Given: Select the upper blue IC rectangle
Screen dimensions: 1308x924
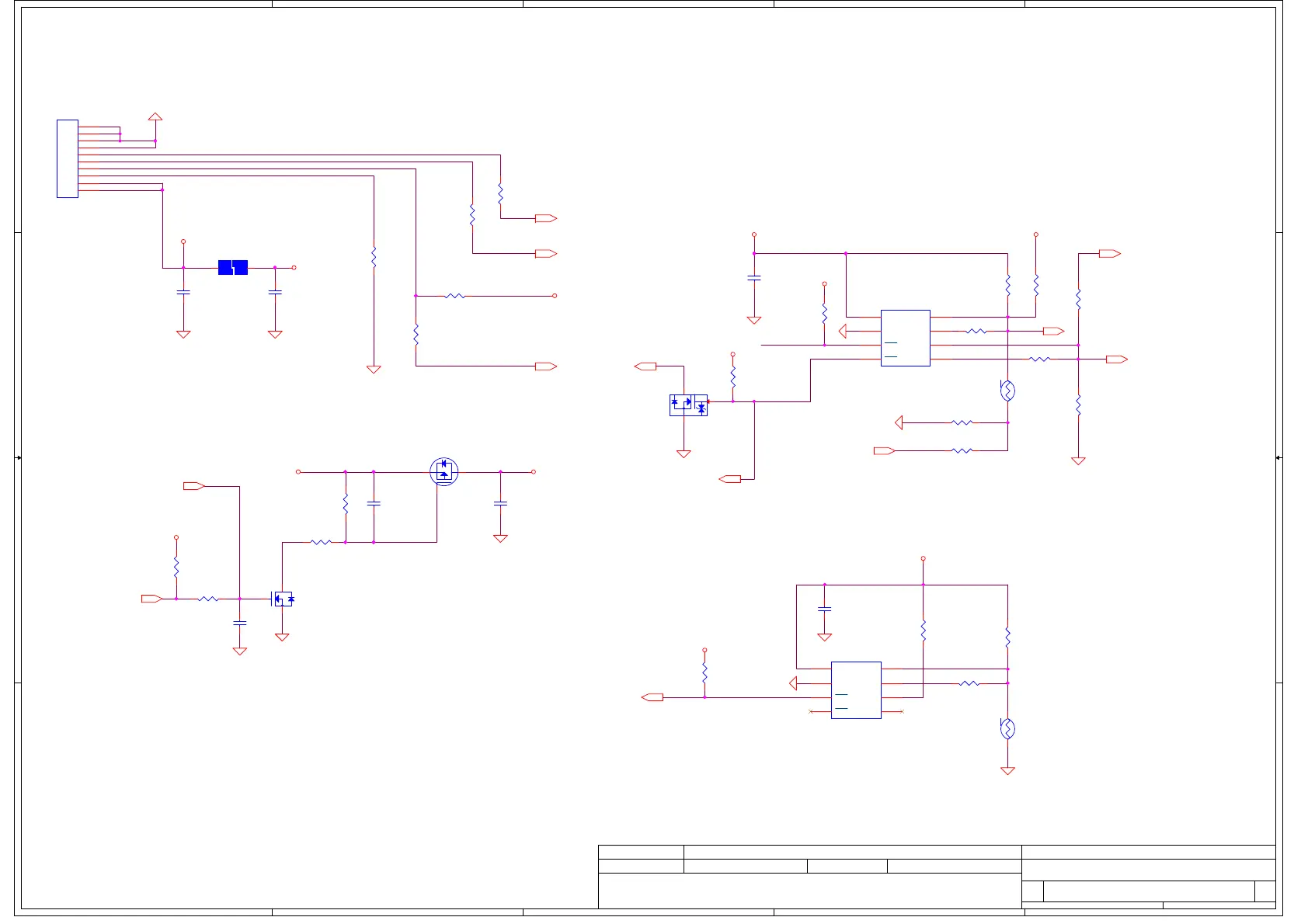Looking at the screenshot, I should [906, 338].
